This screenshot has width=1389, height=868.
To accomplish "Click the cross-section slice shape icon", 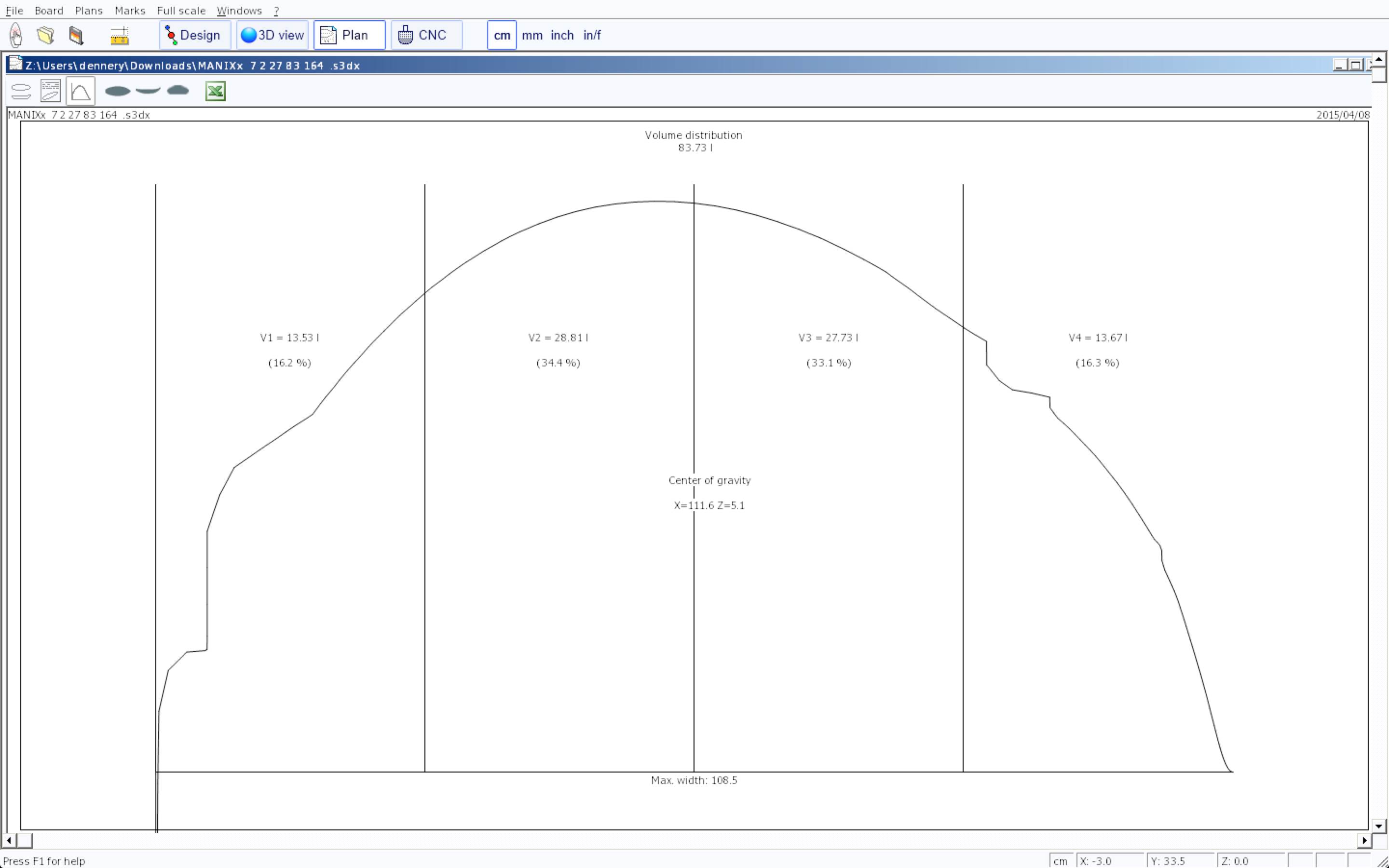I will click(178, 91).
